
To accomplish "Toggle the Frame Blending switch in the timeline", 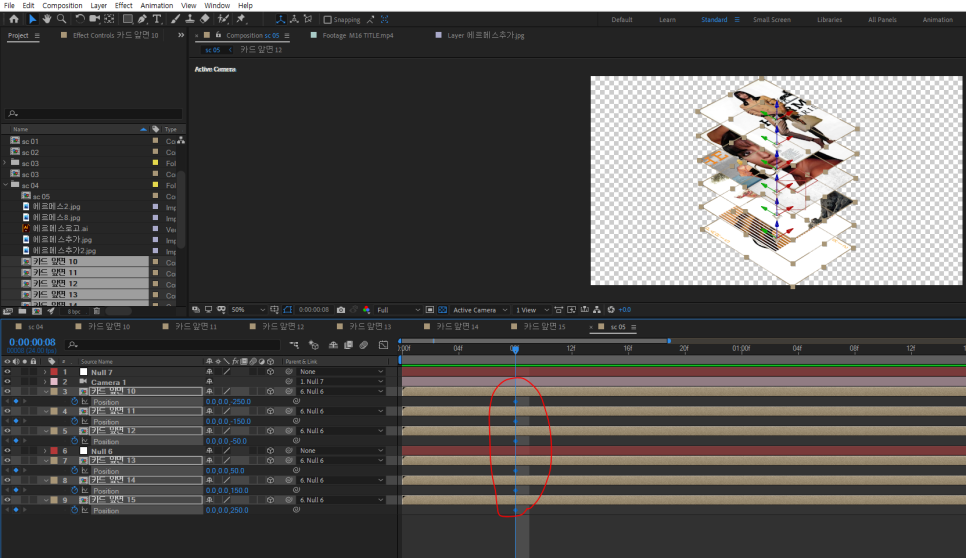I will tap(348, 345).
